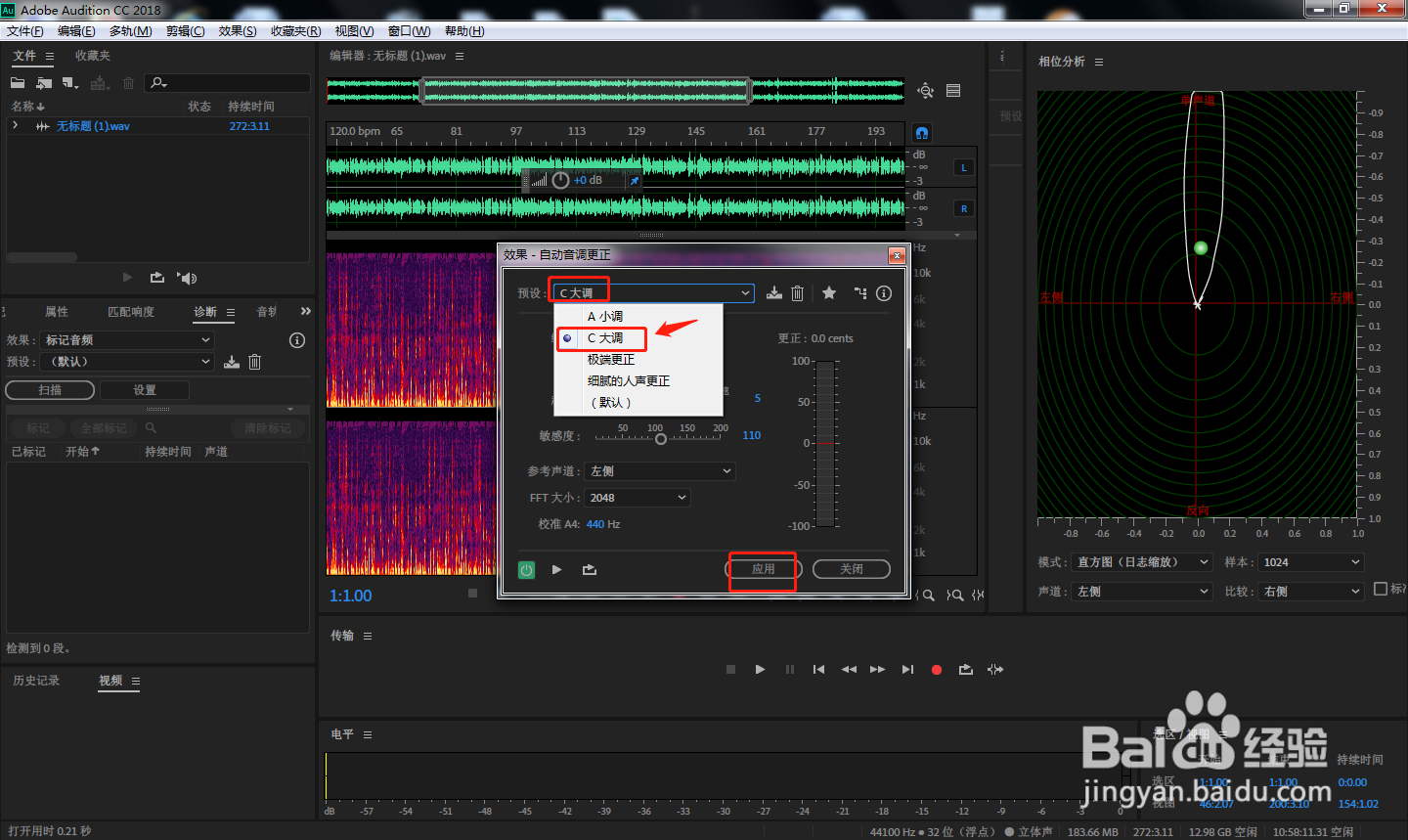The height and width of the screenshot is (840, 1408).
Task: Tick the checkbox beside the comparison dropdown
Action: (x=1381, y=589)
